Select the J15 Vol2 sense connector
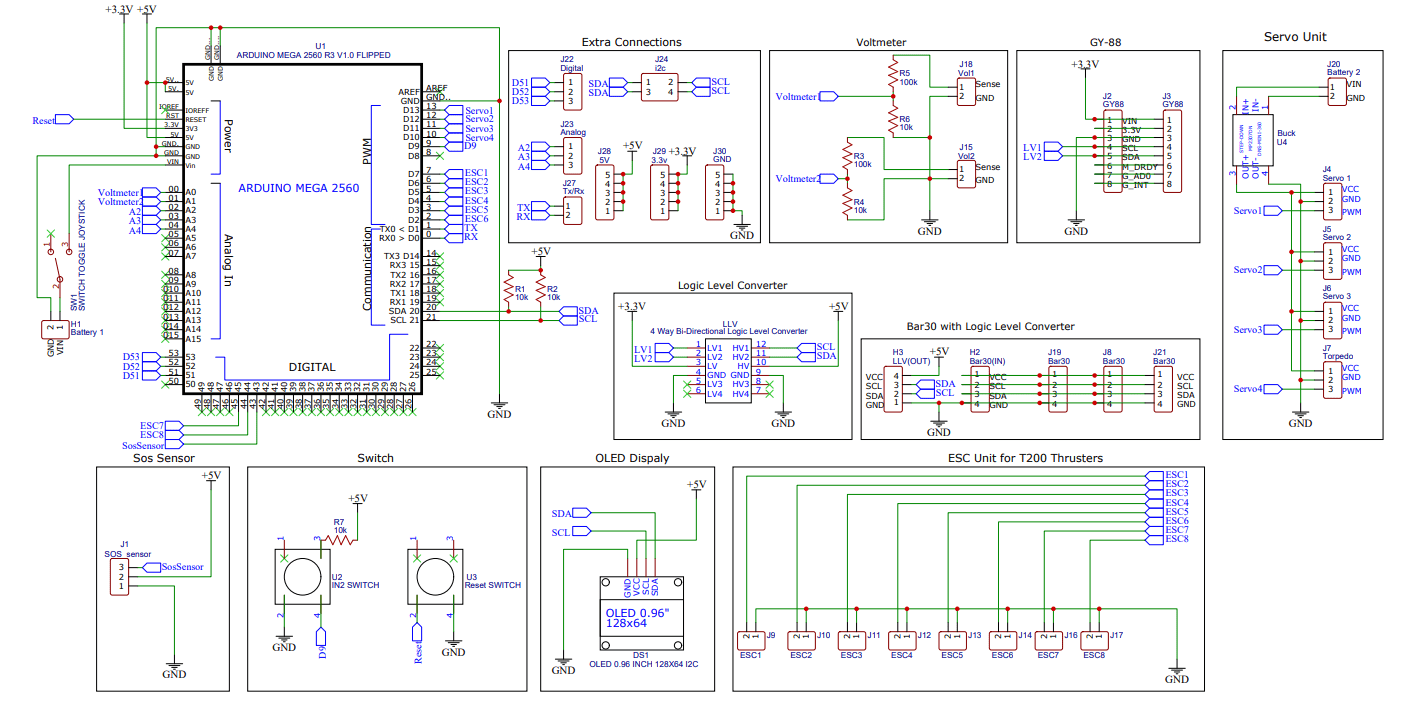 click(x=965, y=174)
